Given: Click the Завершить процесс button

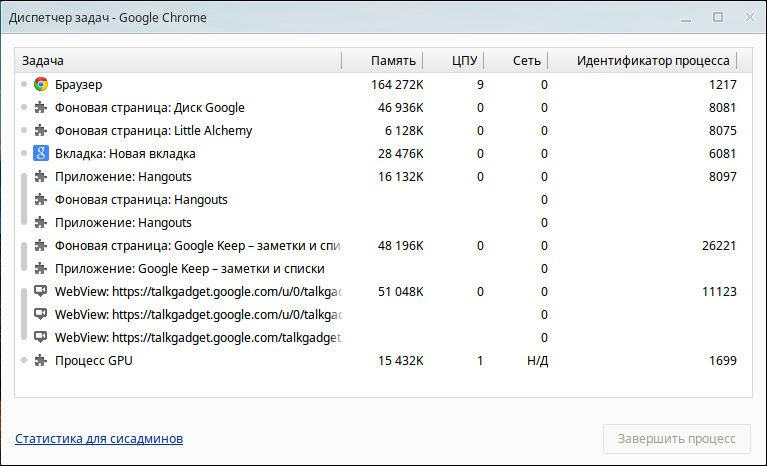Looking at the screenshot, I should pyautogui.click(x=677, y=439).
